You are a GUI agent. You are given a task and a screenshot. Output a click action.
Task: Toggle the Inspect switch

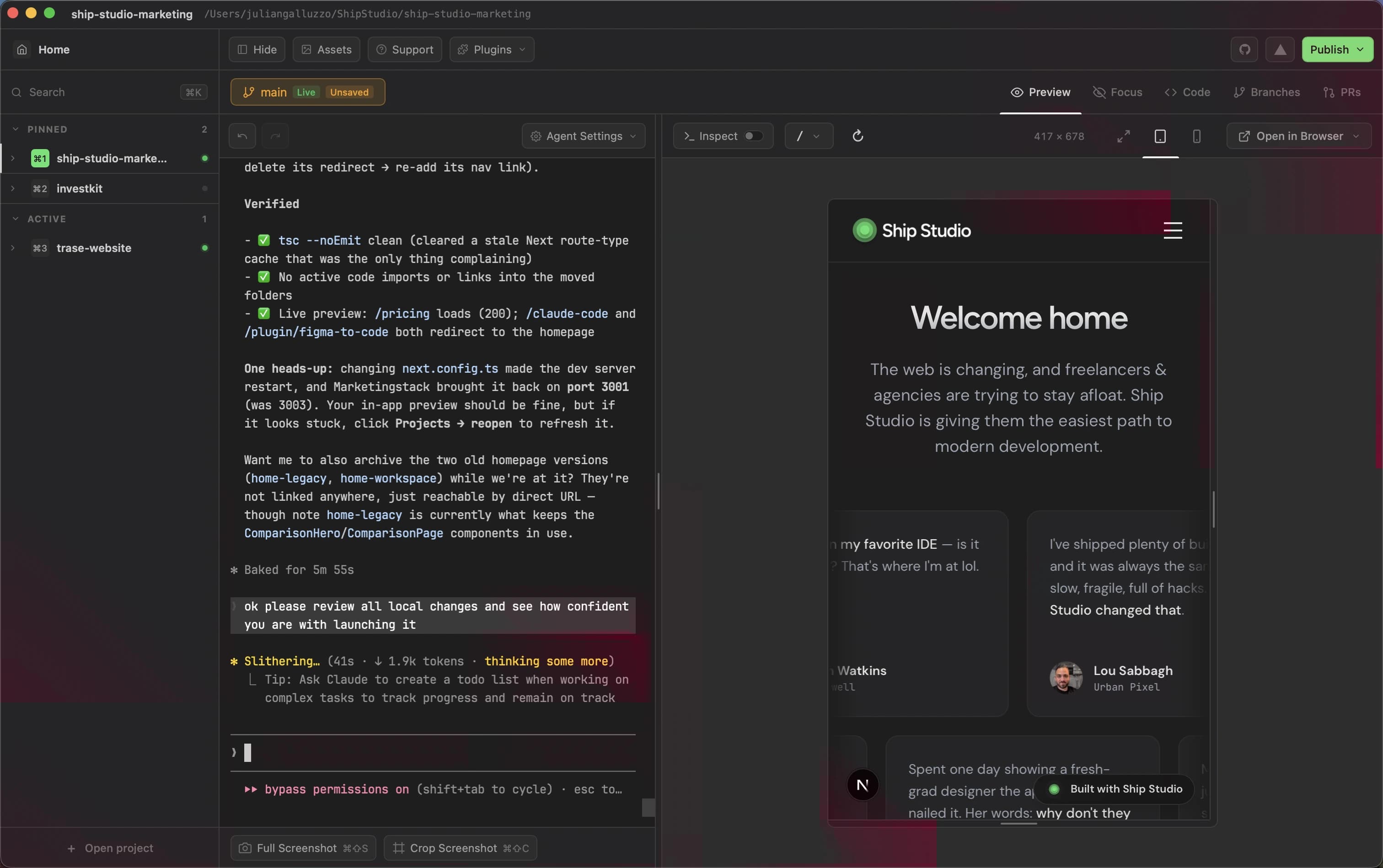tap(753, 136)
